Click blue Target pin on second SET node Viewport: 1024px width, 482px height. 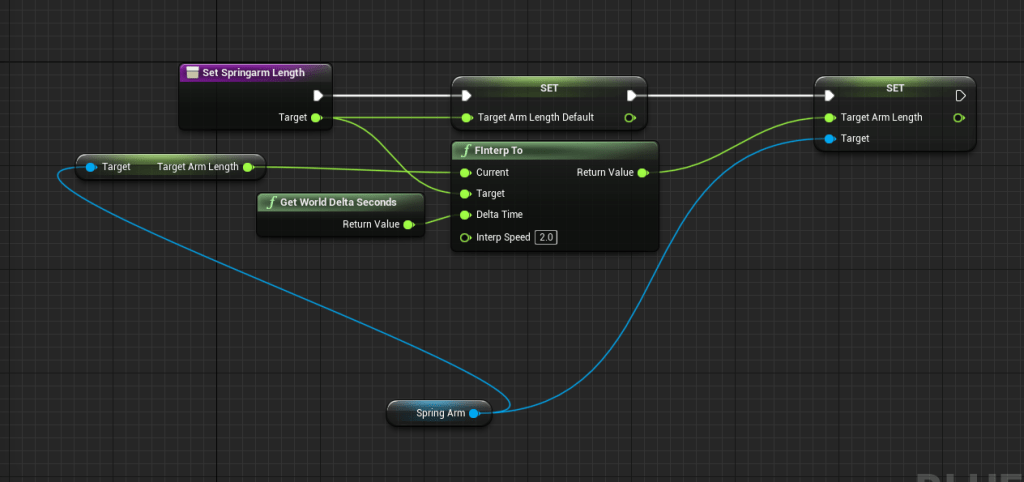(x=828, y=139)
